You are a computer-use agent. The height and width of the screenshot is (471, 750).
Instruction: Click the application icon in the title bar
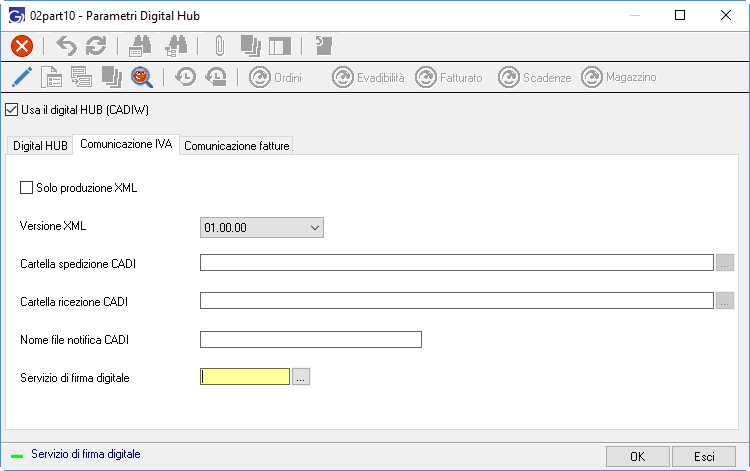pos(16,15)
